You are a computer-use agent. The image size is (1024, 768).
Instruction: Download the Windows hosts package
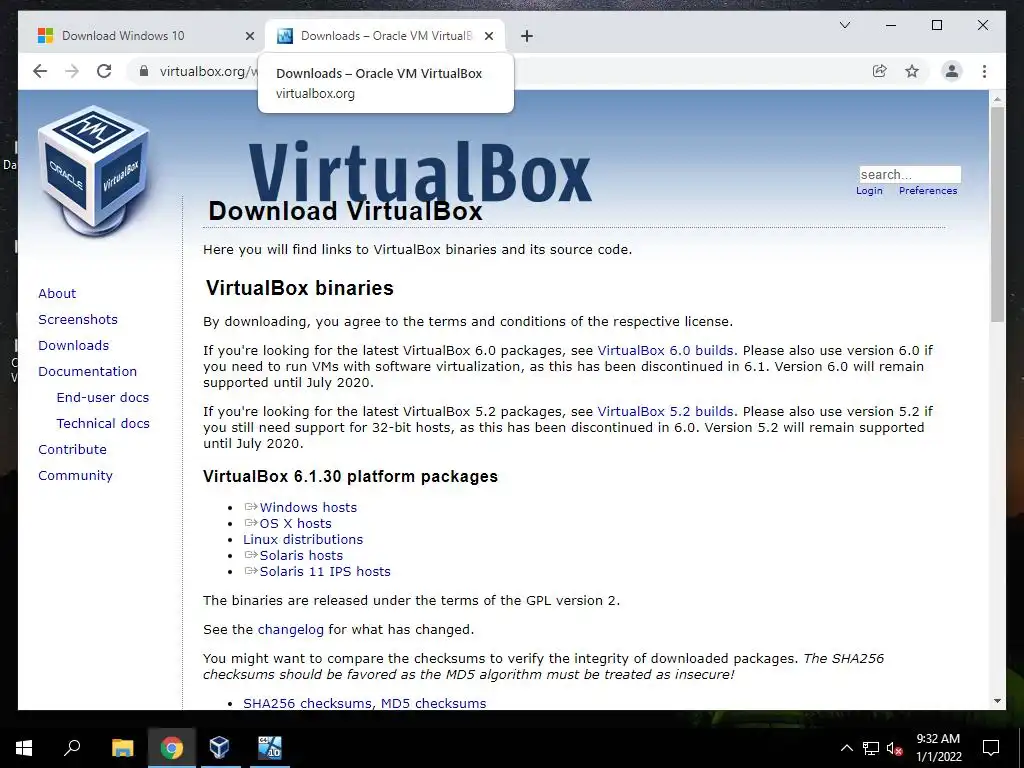[x=308, y=507]
